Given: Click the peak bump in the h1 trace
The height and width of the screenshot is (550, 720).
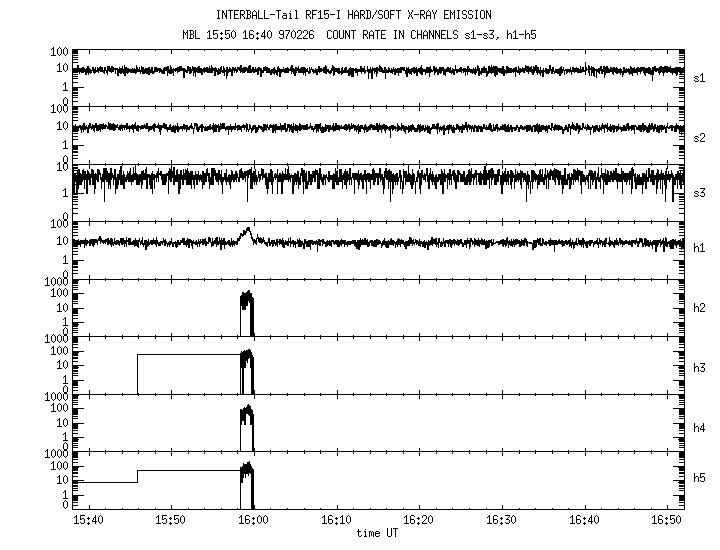Looking at the screenshot, I should point(247,232).
